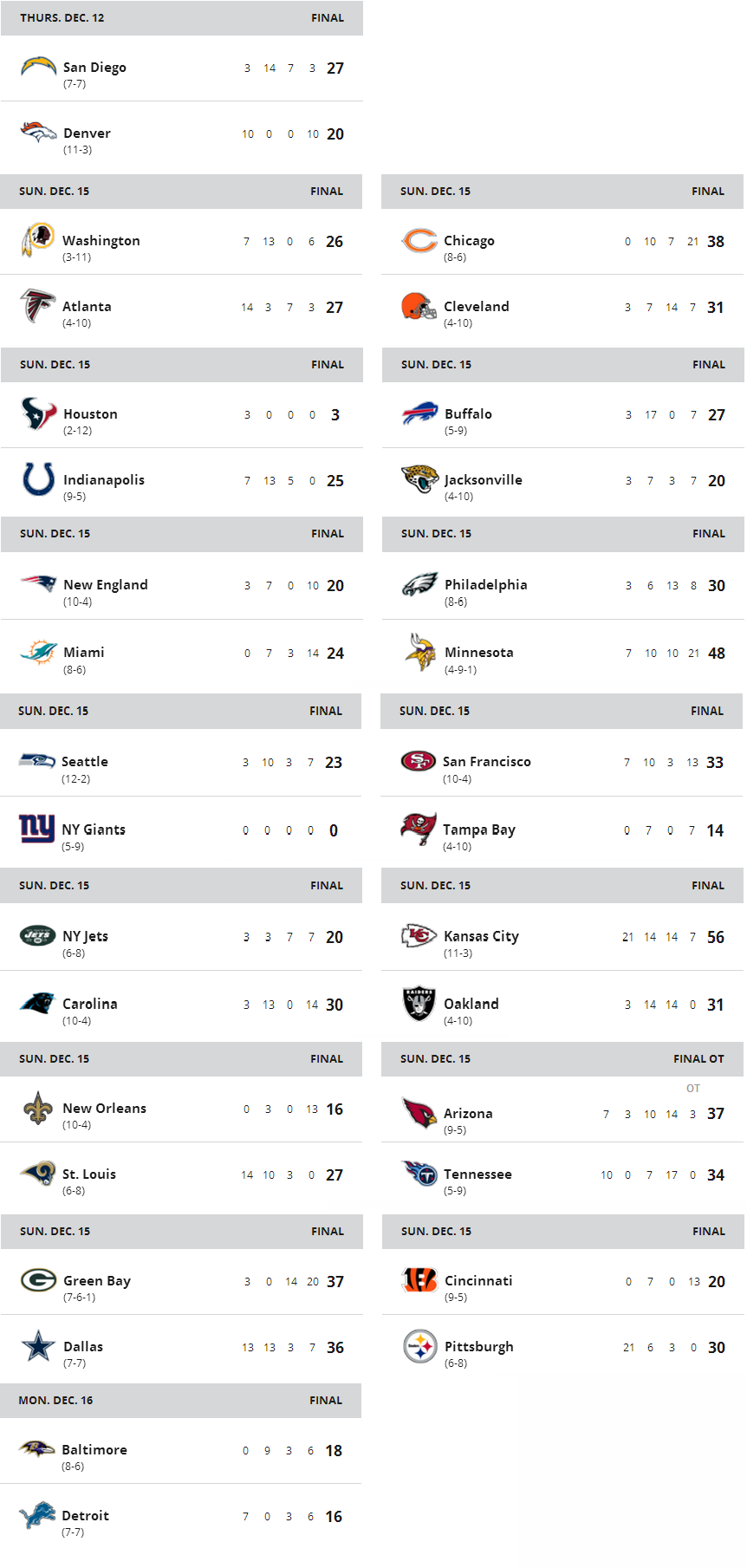Select the Dallas Cowboys star logo
This screenshot has width=747, height=1568.
pos(38,1346)
